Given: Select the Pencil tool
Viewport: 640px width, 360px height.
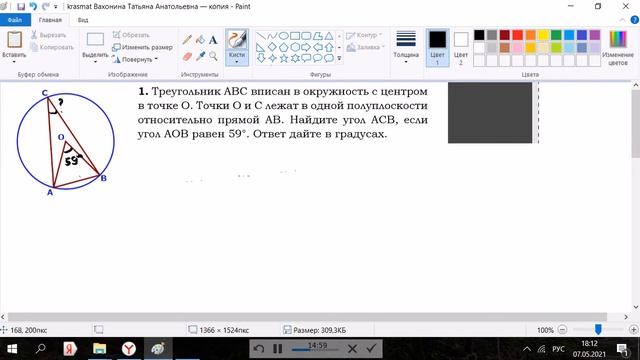Looking at the screenshot, I should 187,40.
